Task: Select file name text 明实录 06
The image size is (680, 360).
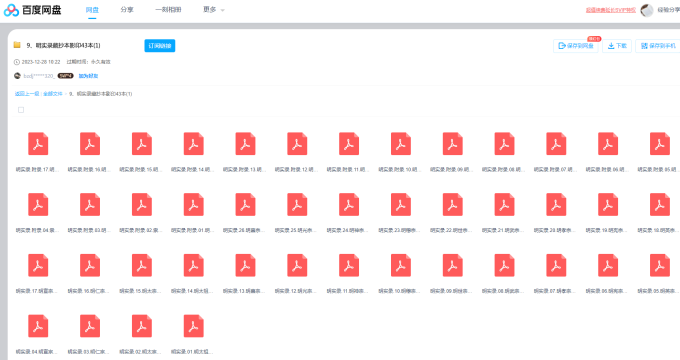Action: pos(607,291)
